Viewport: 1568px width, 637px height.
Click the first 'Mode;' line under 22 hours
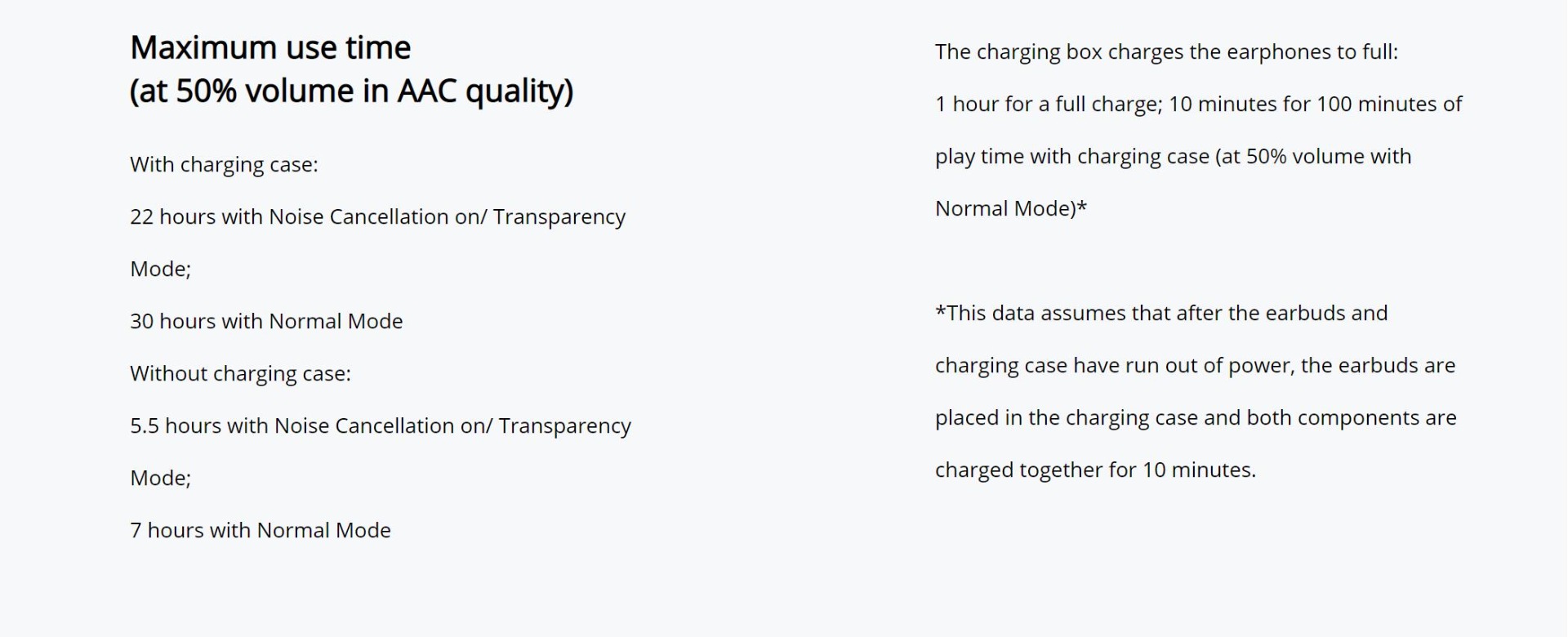160,269
